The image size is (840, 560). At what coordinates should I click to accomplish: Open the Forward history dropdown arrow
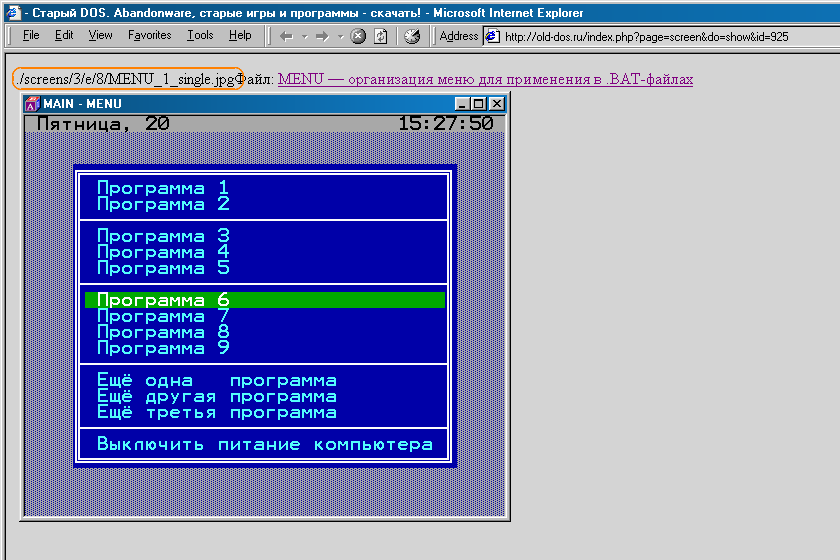[340, 37]
